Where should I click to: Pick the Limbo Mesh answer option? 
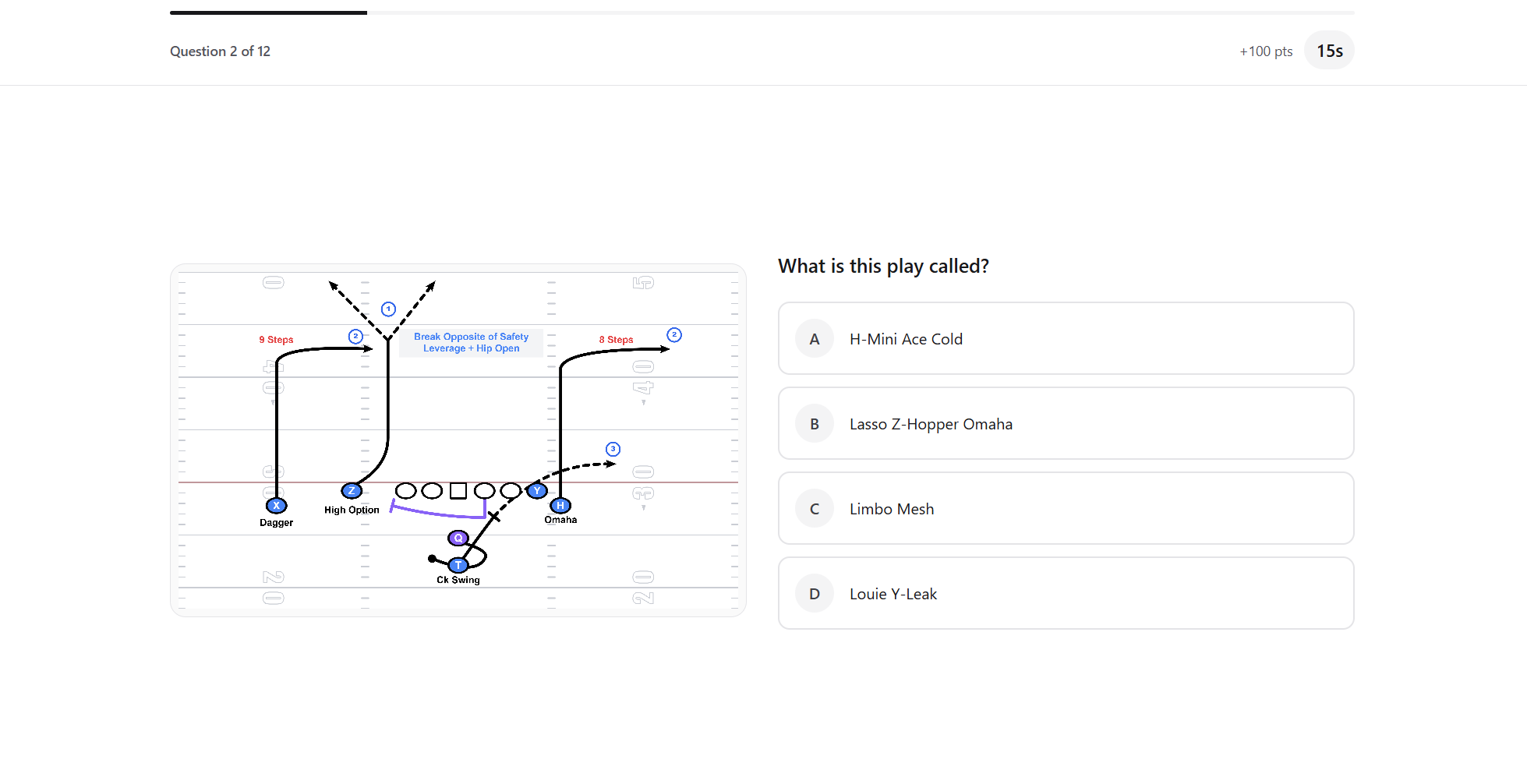[1065, 509]
